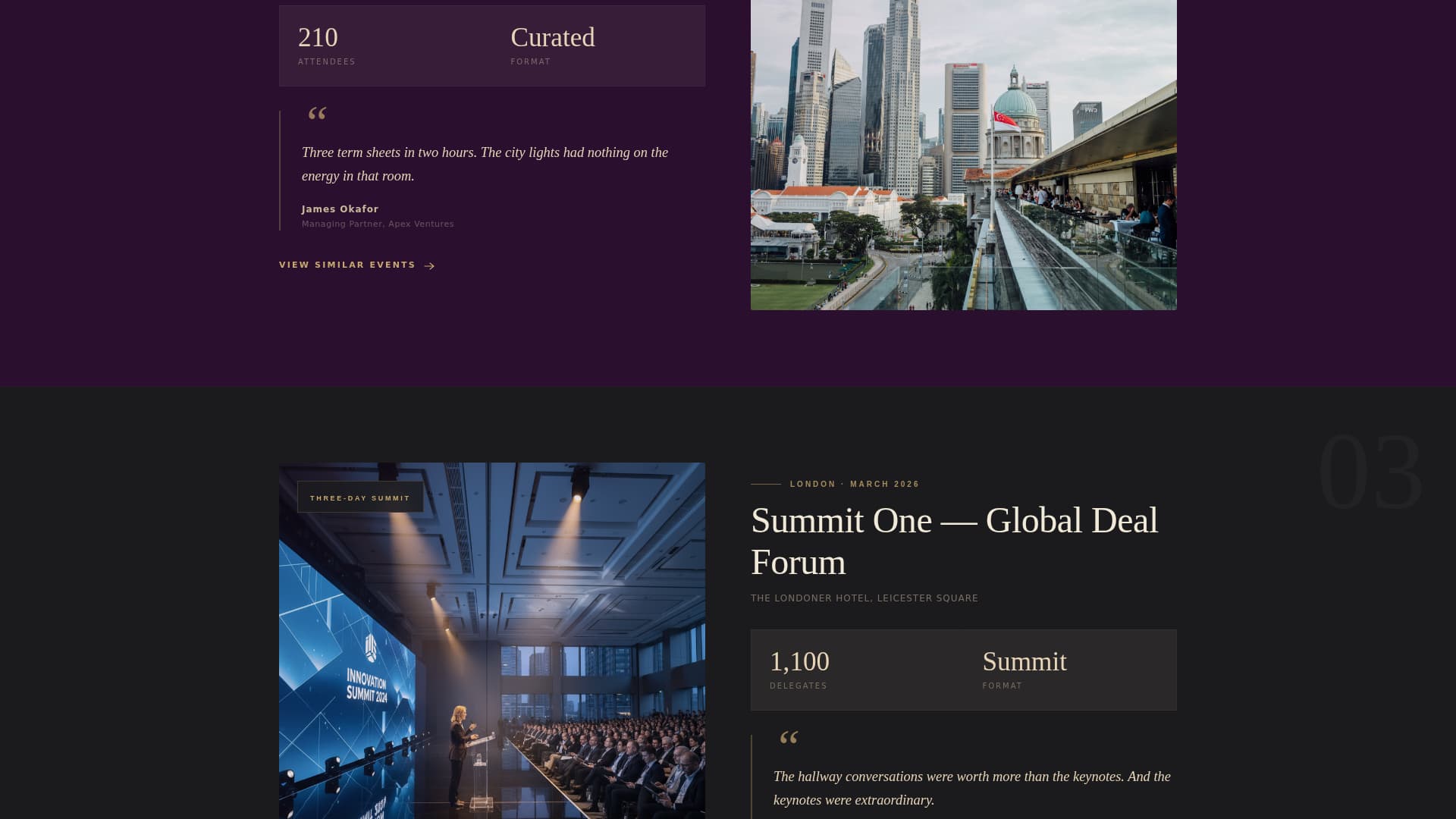Expand the Londoner Hotel venue details

[864, 598]
